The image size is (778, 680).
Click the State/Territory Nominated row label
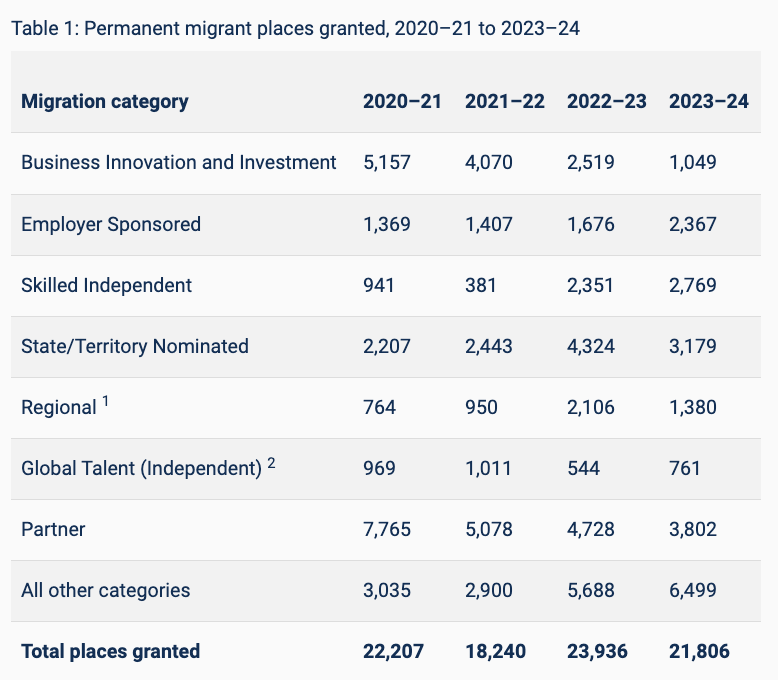[x=135, y=346]
